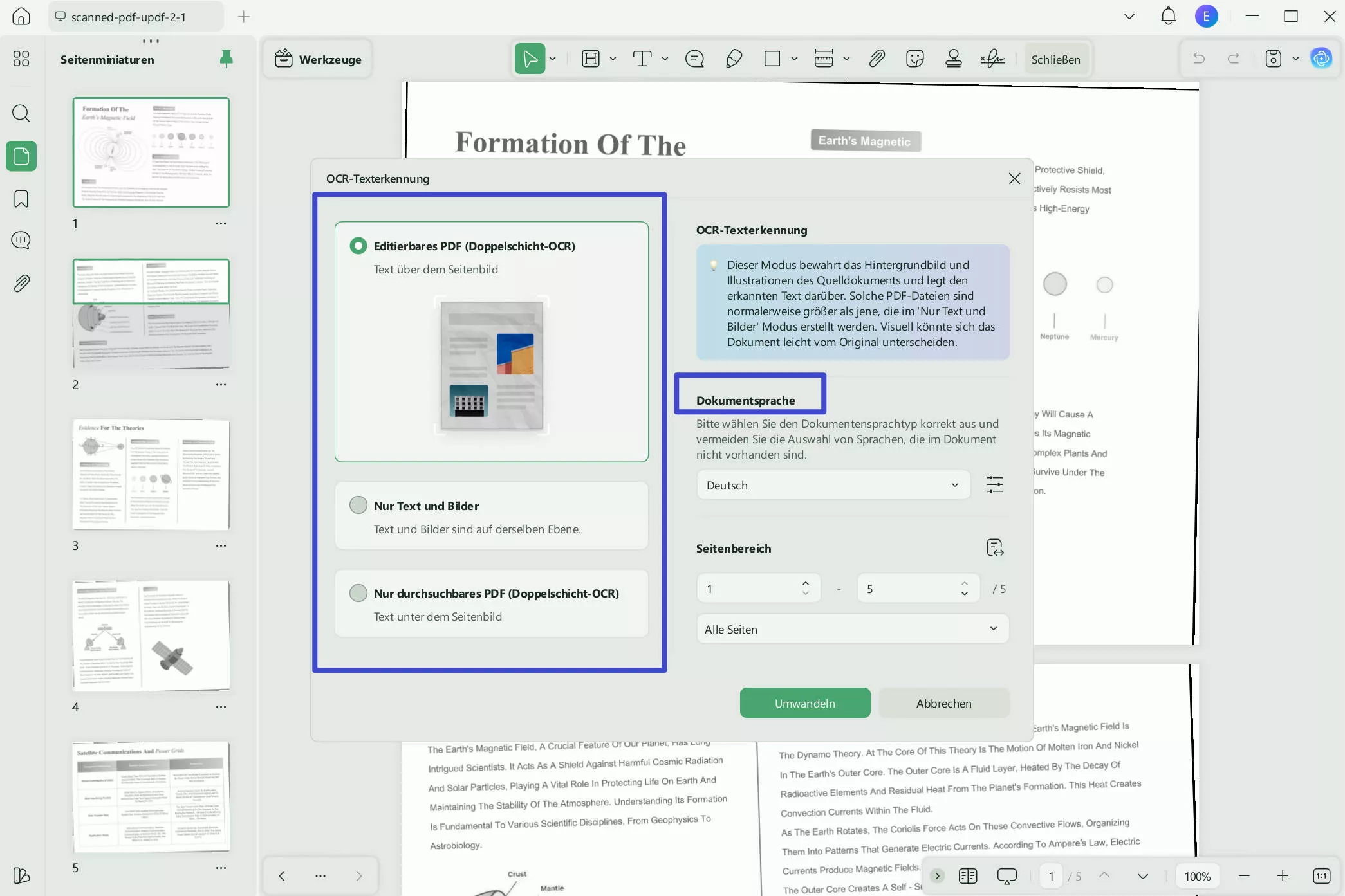Open the Bookmarks panel
The height and width of the screenshot is (896, 1345).
(21, 199)
